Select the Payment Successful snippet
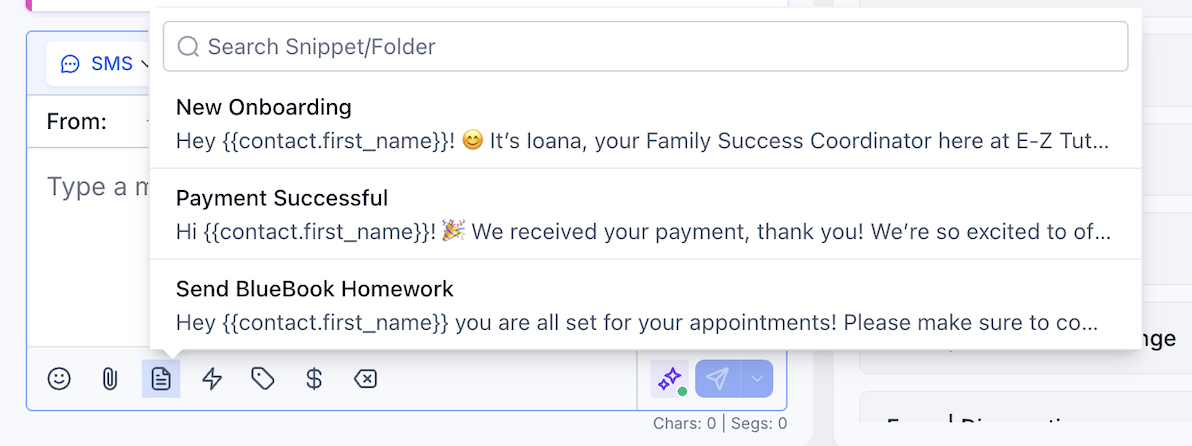The image size is (1192, 446). 645,214
